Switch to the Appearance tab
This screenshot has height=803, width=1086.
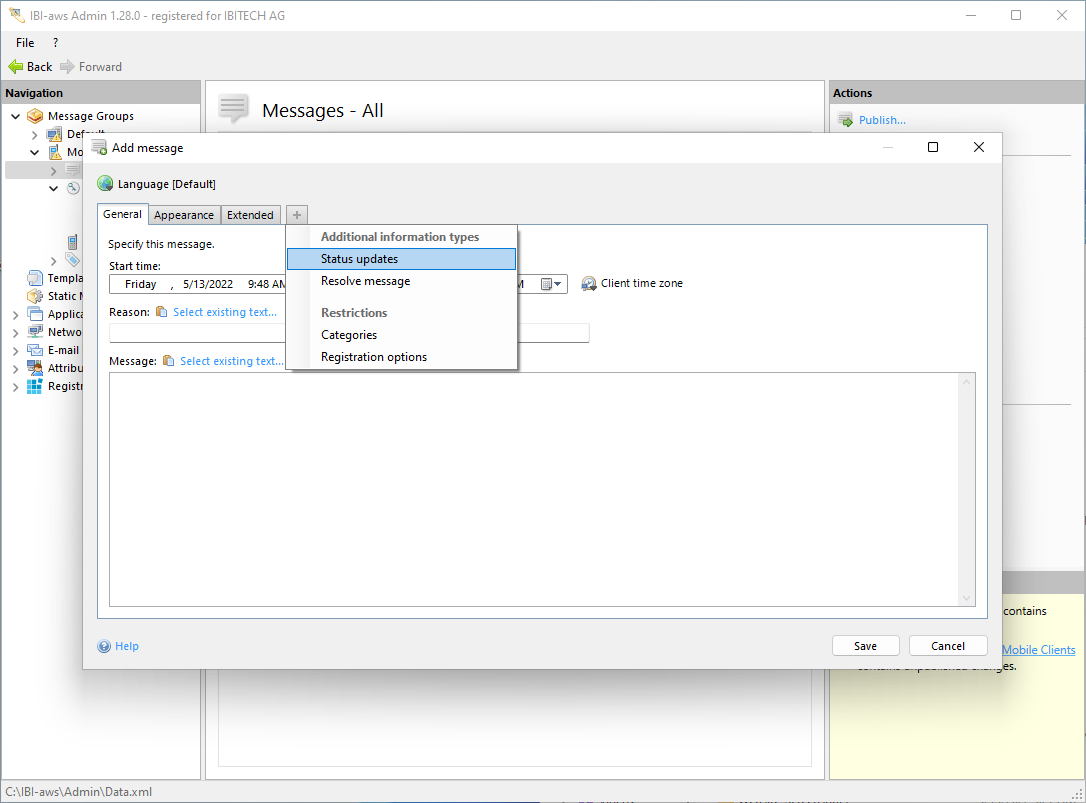[x=184, y=215]
